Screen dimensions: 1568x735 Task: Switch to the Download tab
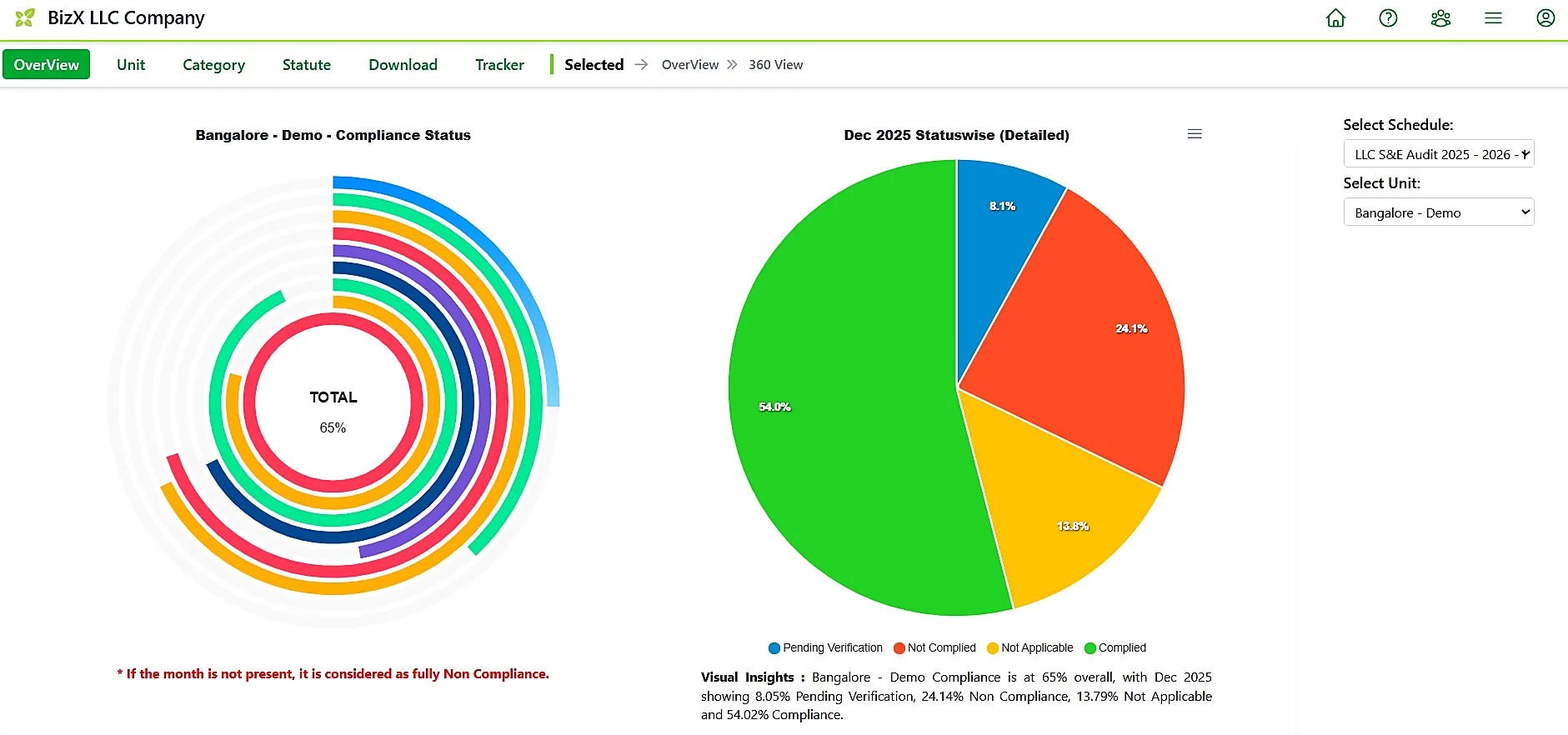click(403, 64)
